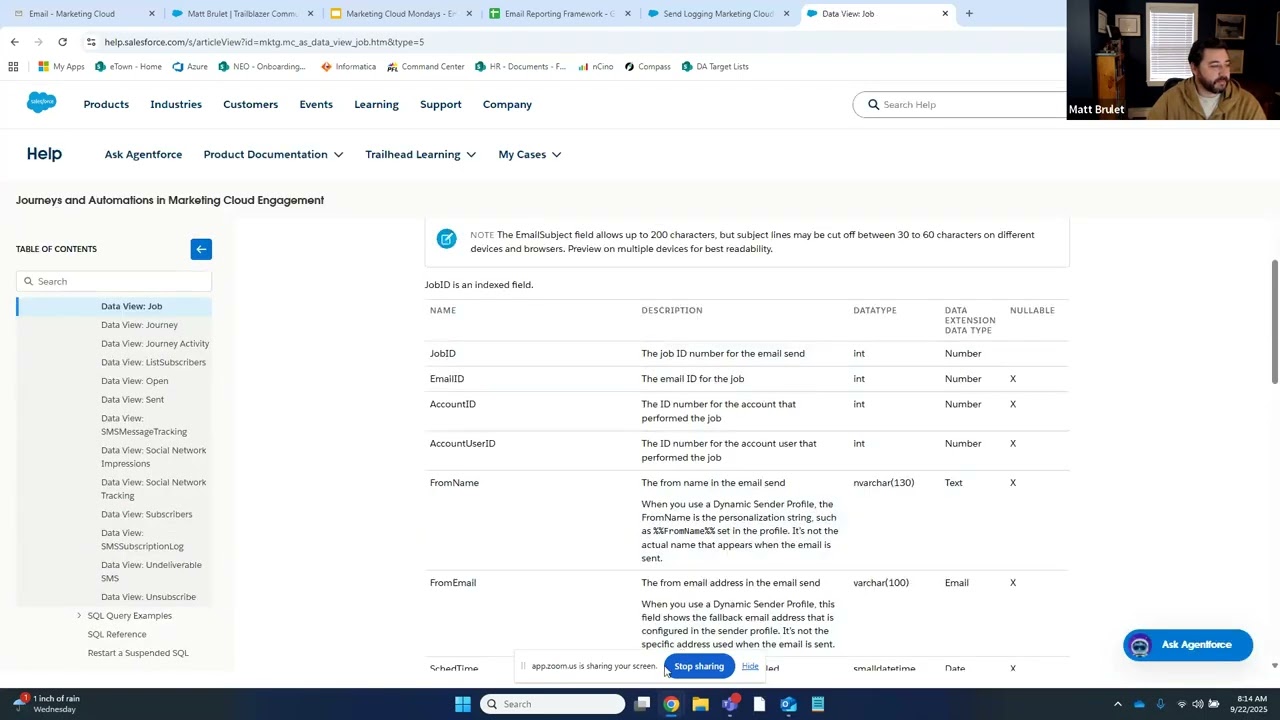Open File Explorer from the taskbar
Viewport: 1280px width, 720px height.
(700, 704)
